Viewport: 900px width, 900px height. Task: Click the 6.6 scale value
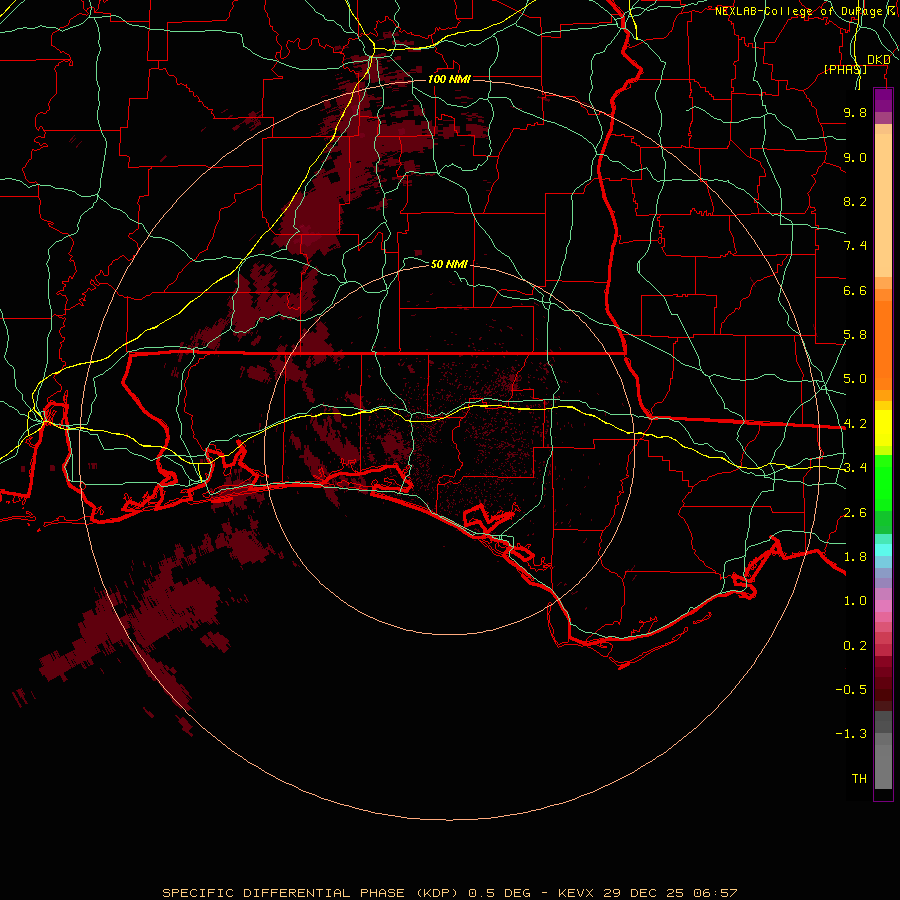[855, 290]
